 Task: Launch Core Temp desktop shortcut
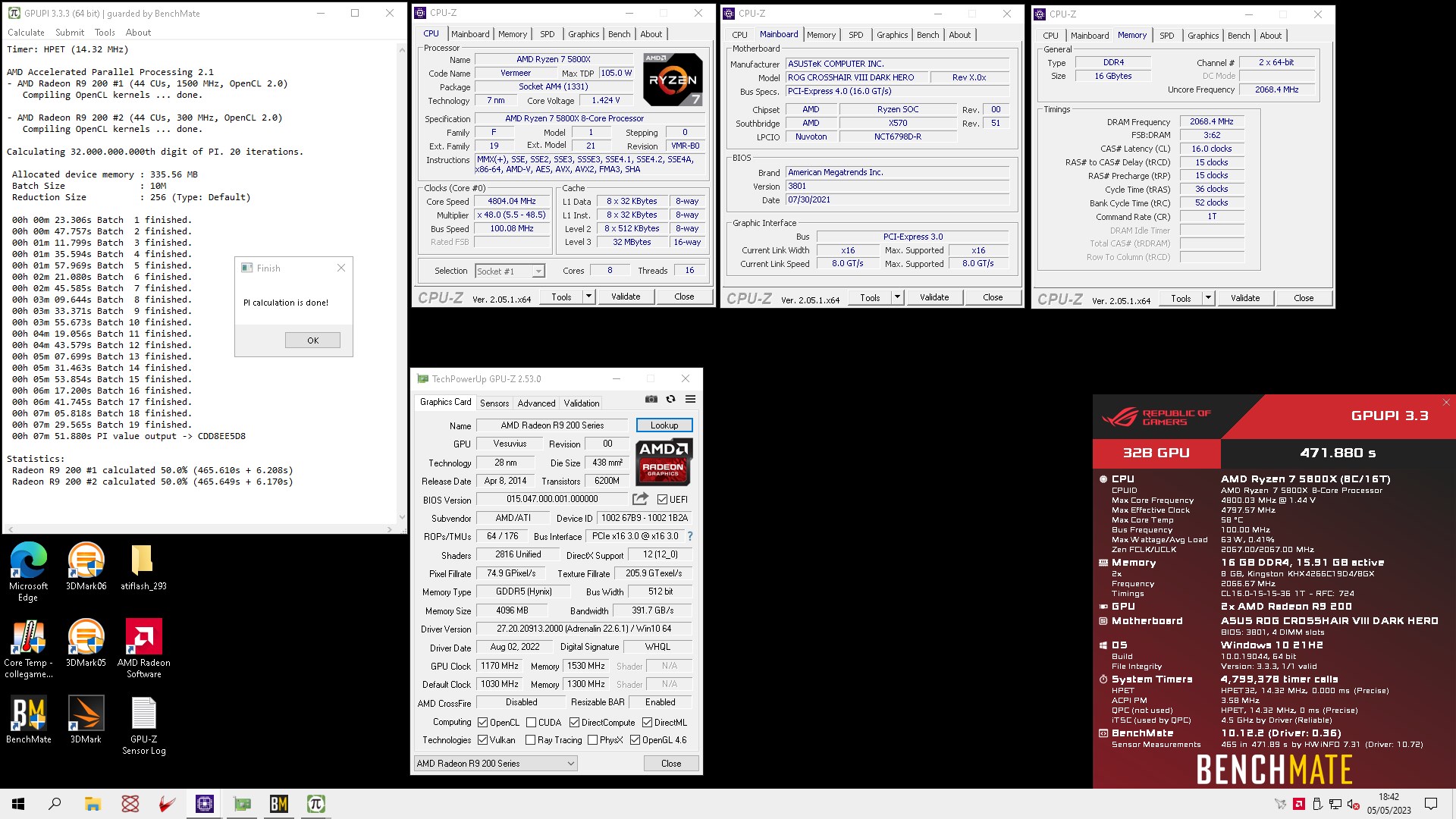pyautogui.click(x=28, y=648)
